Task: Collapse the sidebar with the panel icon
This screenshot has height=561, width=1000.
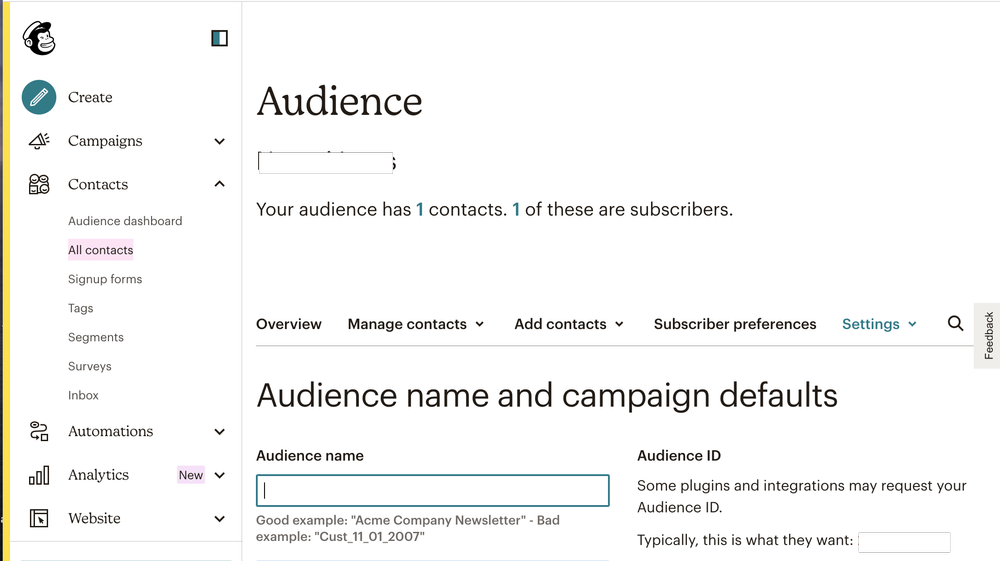Action: point(219,38)
